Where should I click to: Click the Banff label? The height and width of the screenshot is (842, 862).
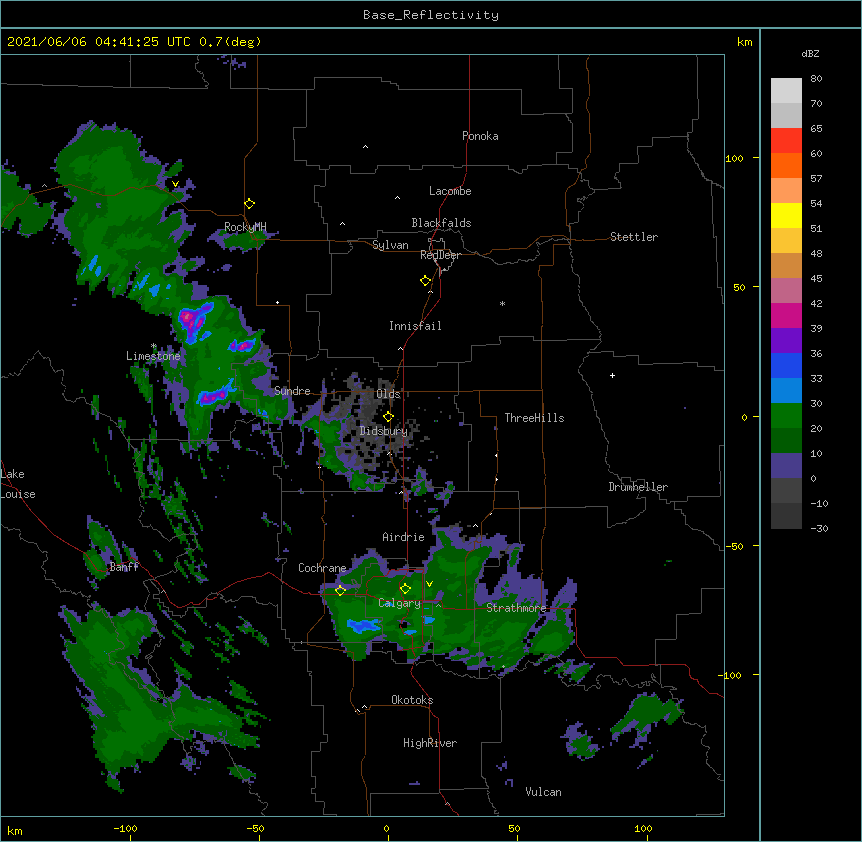tap(124, 567)
